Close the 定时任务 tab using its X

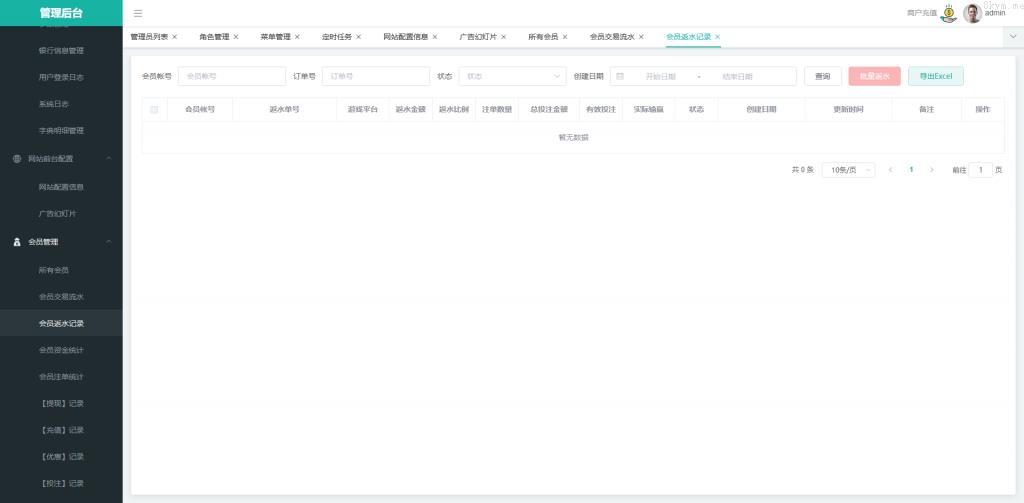pyautogui.click(x=359, y=37)
